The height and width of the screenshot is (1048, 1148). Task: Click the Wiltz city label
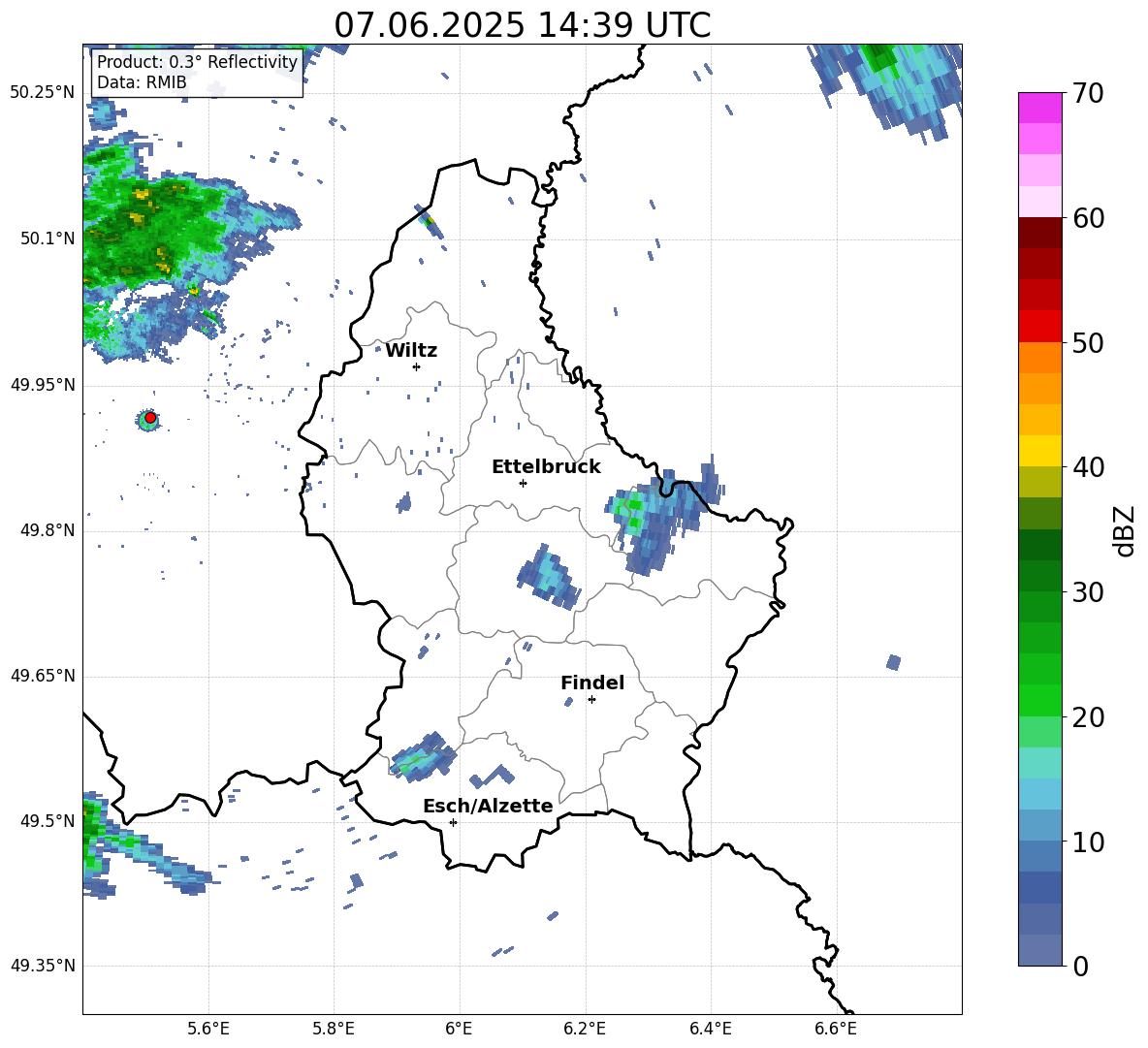coord(411,351)
